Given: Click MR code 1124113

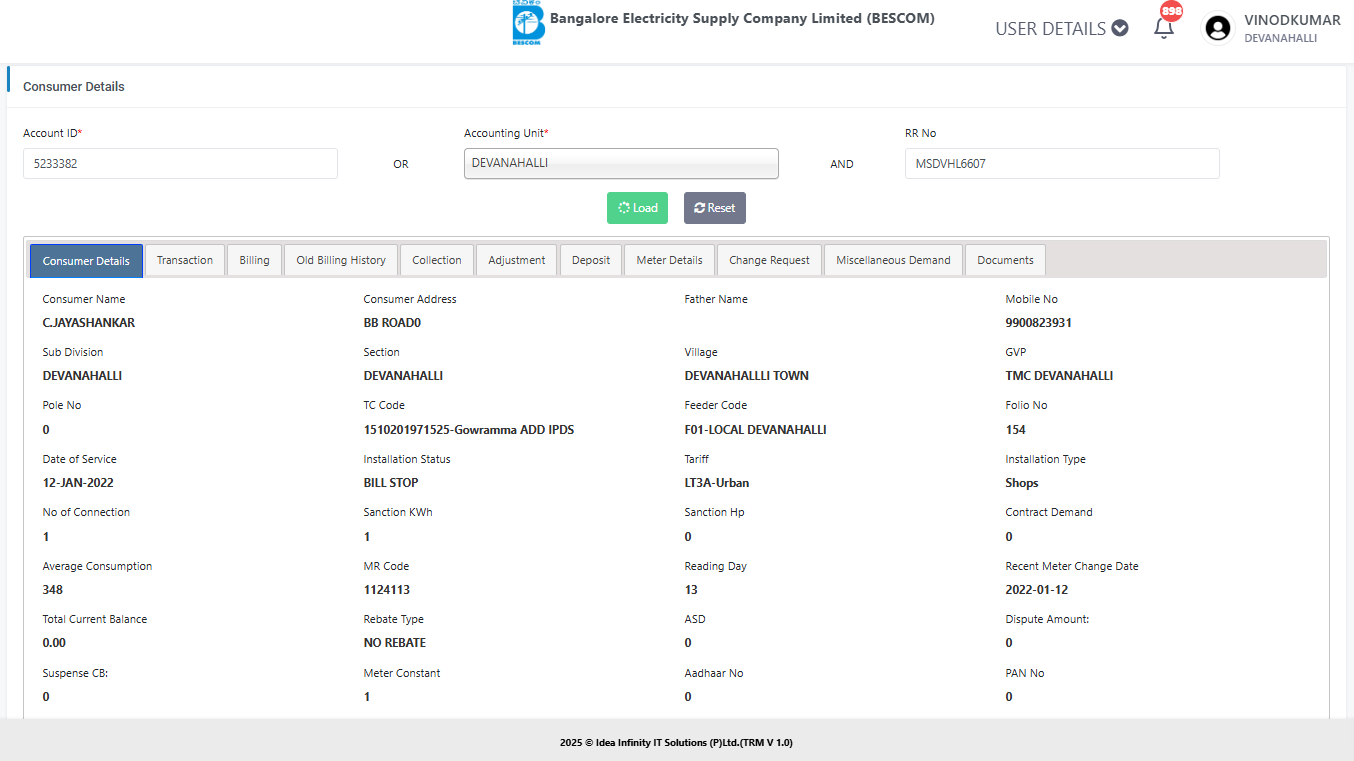Looking at the screenshot, I should coord(387,590).
